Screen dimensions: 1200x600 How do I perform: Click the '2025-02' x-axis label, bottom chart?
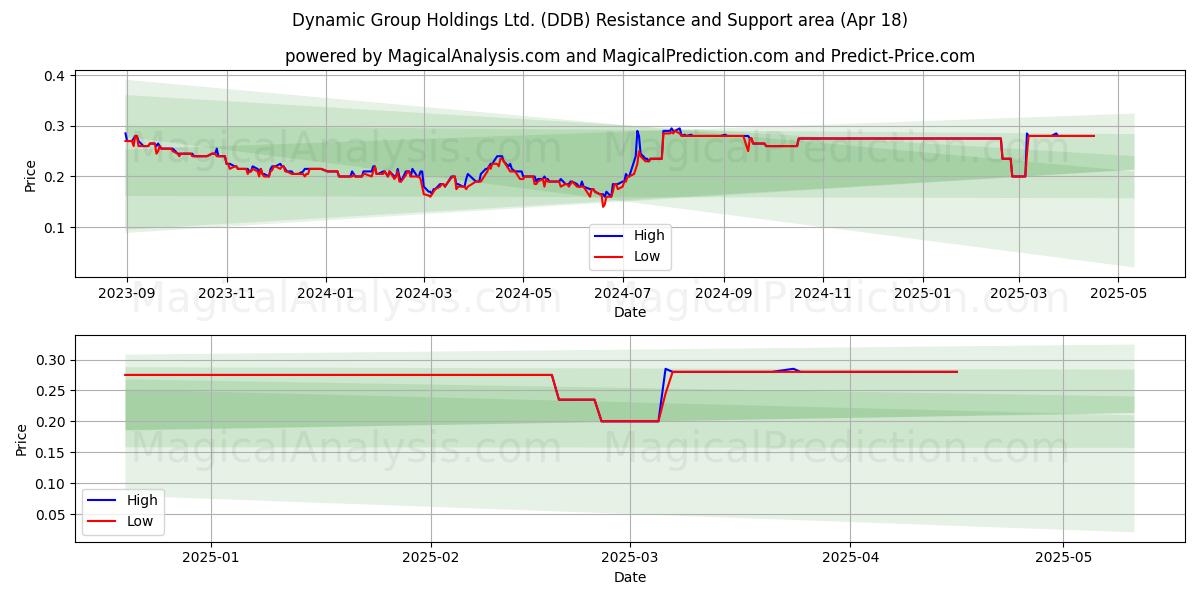[431, 559]
